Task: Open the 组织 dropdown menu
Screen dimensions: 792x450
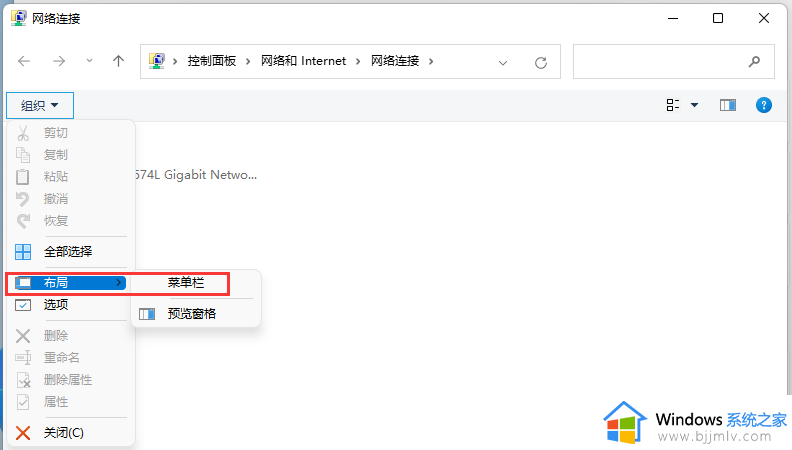Action: [40, 105]
